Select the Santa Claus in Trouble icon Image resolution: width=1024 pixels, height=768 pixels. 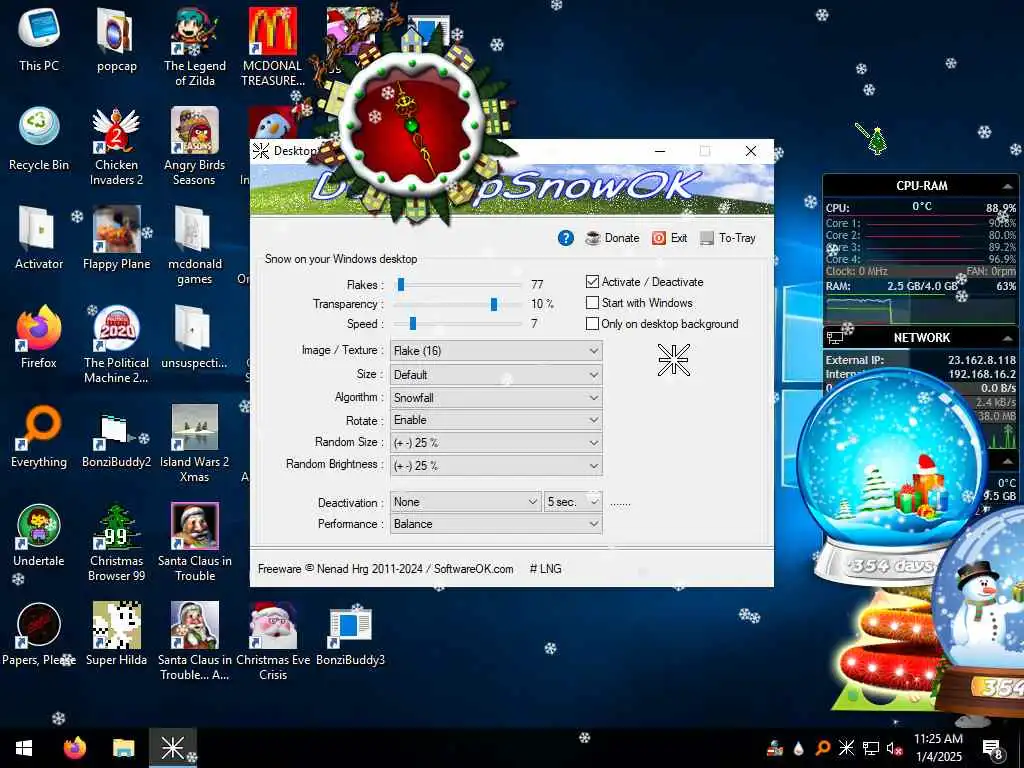point(195,540)
